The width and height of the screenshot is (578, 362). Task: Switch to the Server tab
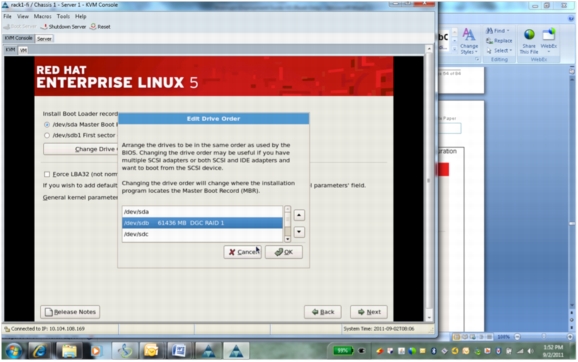click(44, 39)
